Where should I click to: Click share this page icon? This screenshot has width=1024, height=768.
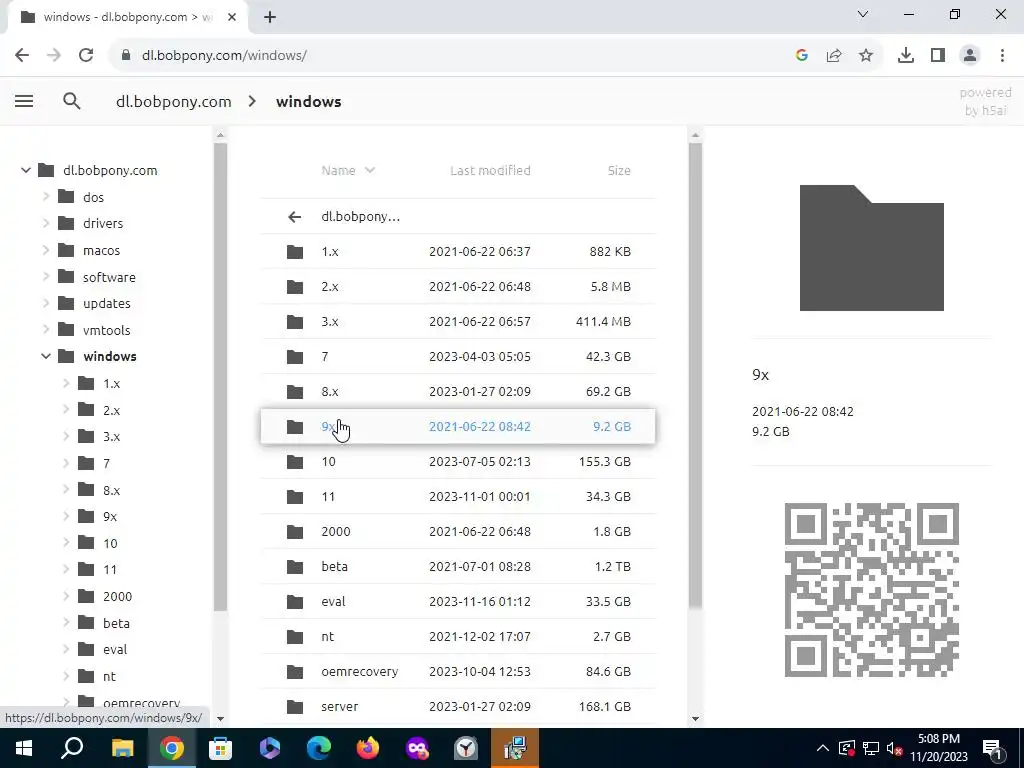(x=834, y=56)
